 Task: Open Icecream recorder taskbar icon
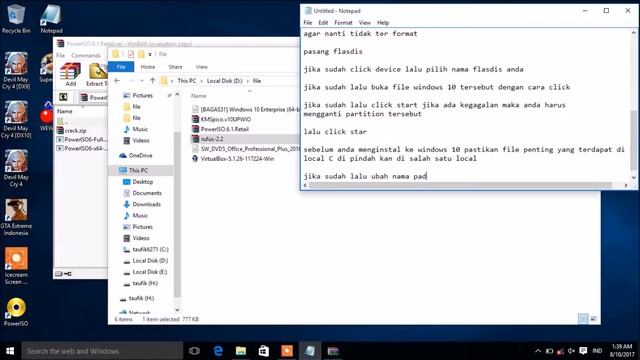coord(287,351)
